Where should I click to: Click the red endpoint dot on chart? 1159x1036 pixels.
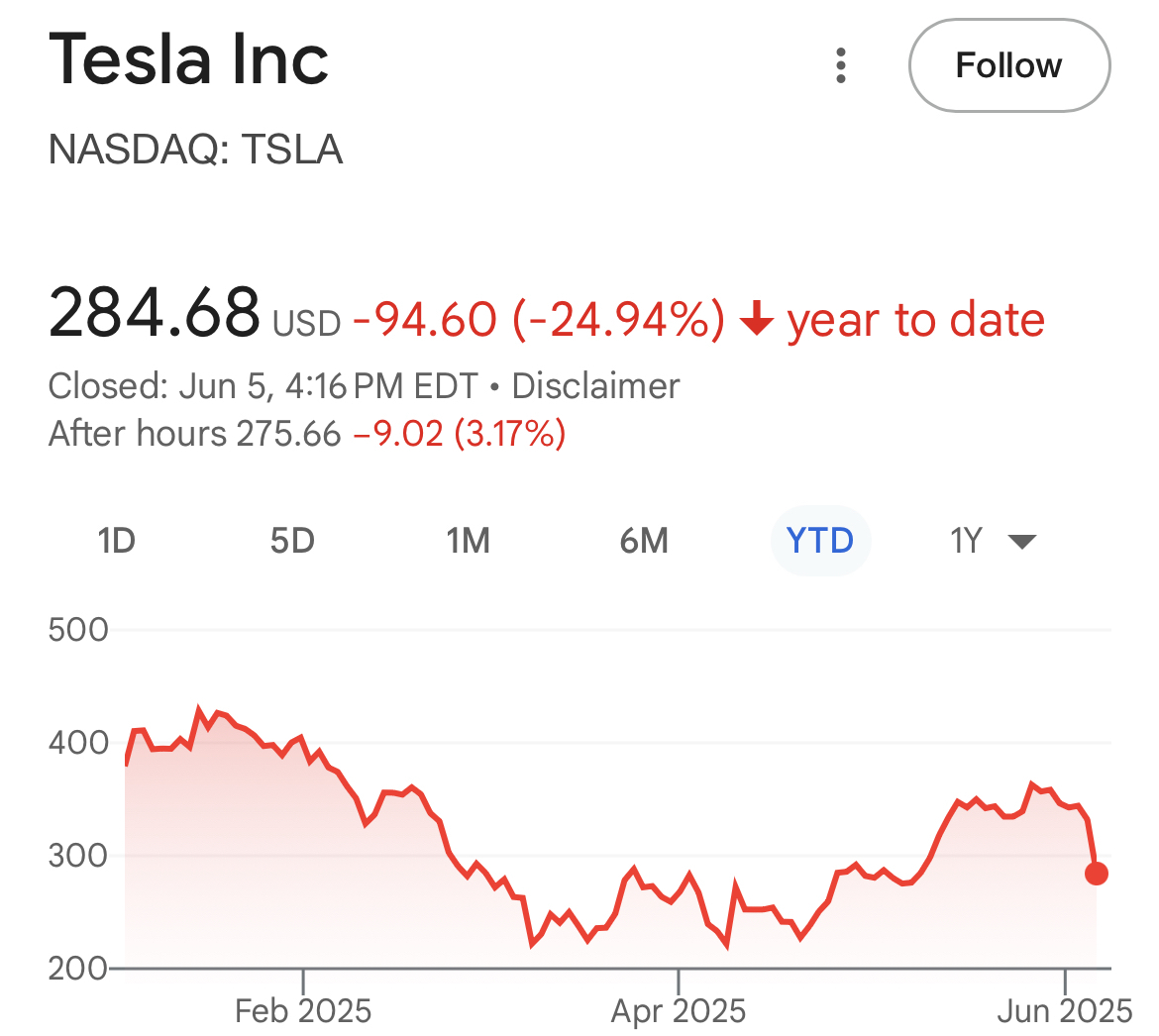1096,874
